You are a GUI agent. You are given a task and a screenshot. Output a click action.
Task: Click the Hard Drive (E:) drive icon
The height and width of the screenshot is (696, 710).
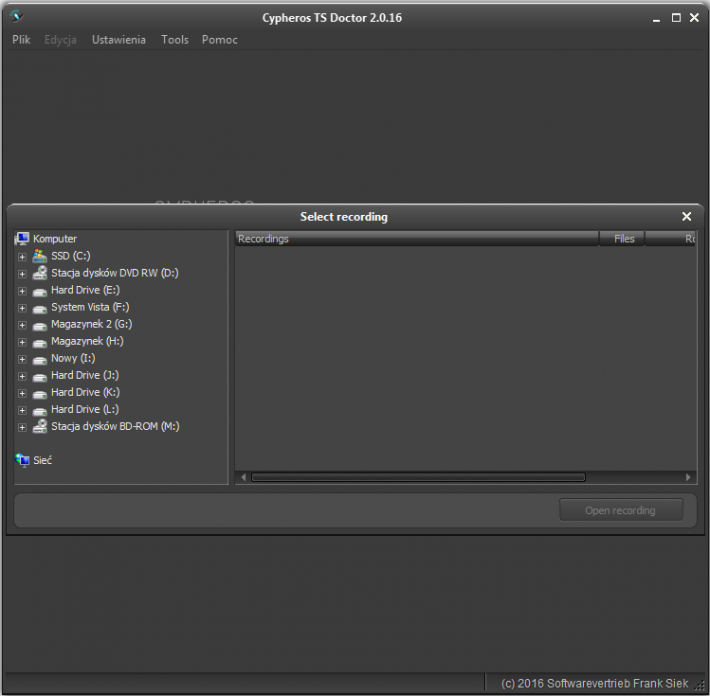(x=40, y=292)
